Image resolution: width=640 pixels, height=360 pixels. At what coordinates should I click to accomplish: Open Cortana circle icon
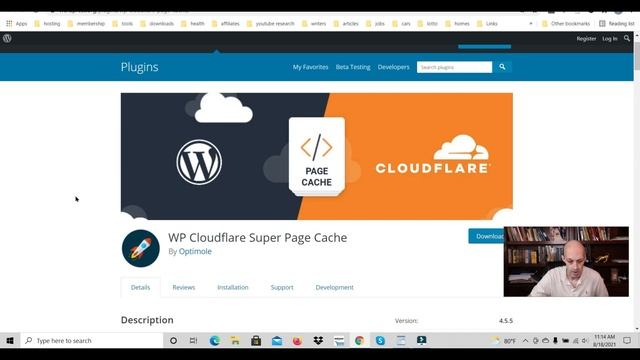(173, 340)
